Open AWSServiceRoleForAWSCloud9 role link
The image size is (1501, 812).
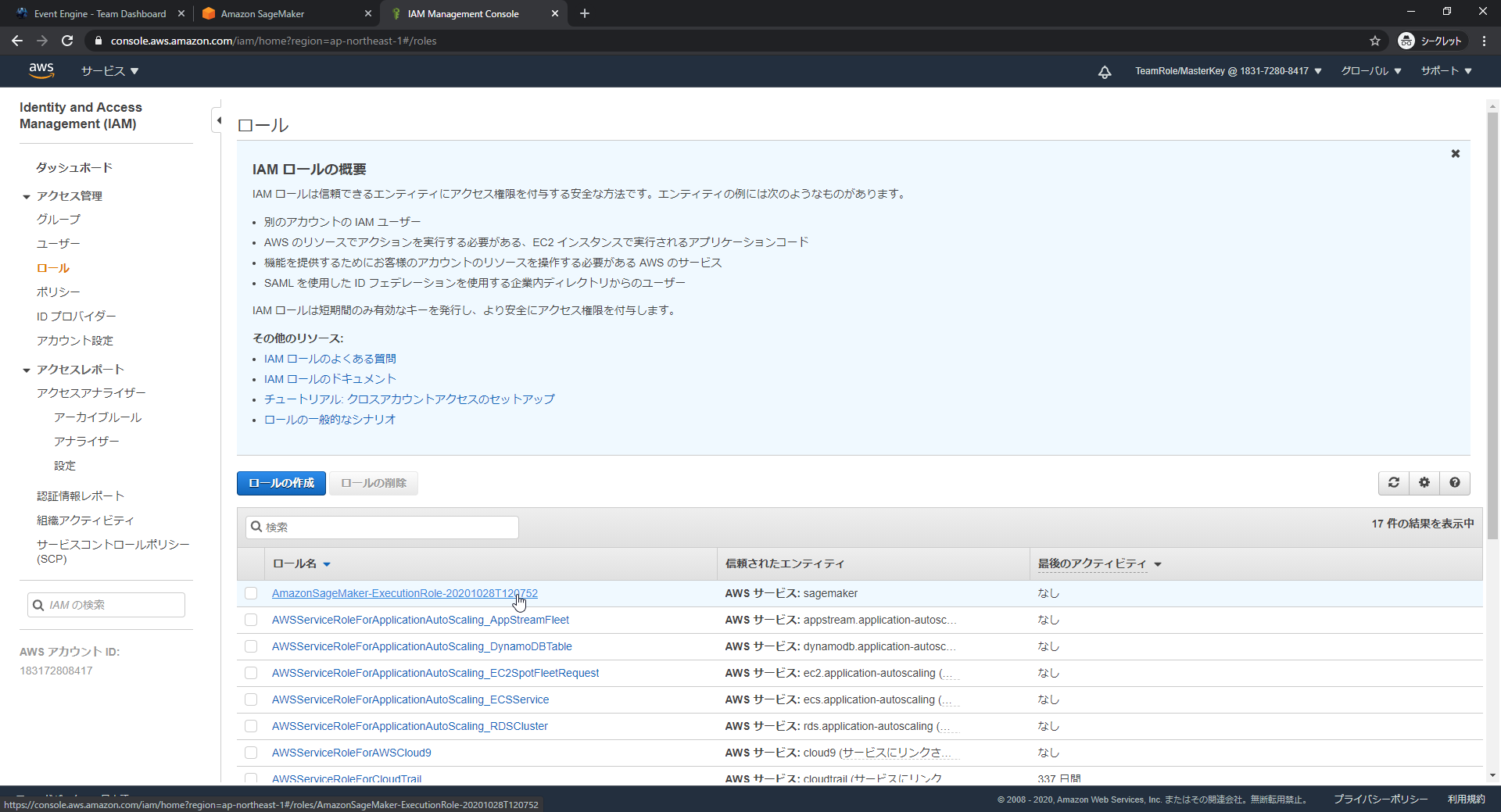(351, 753)
